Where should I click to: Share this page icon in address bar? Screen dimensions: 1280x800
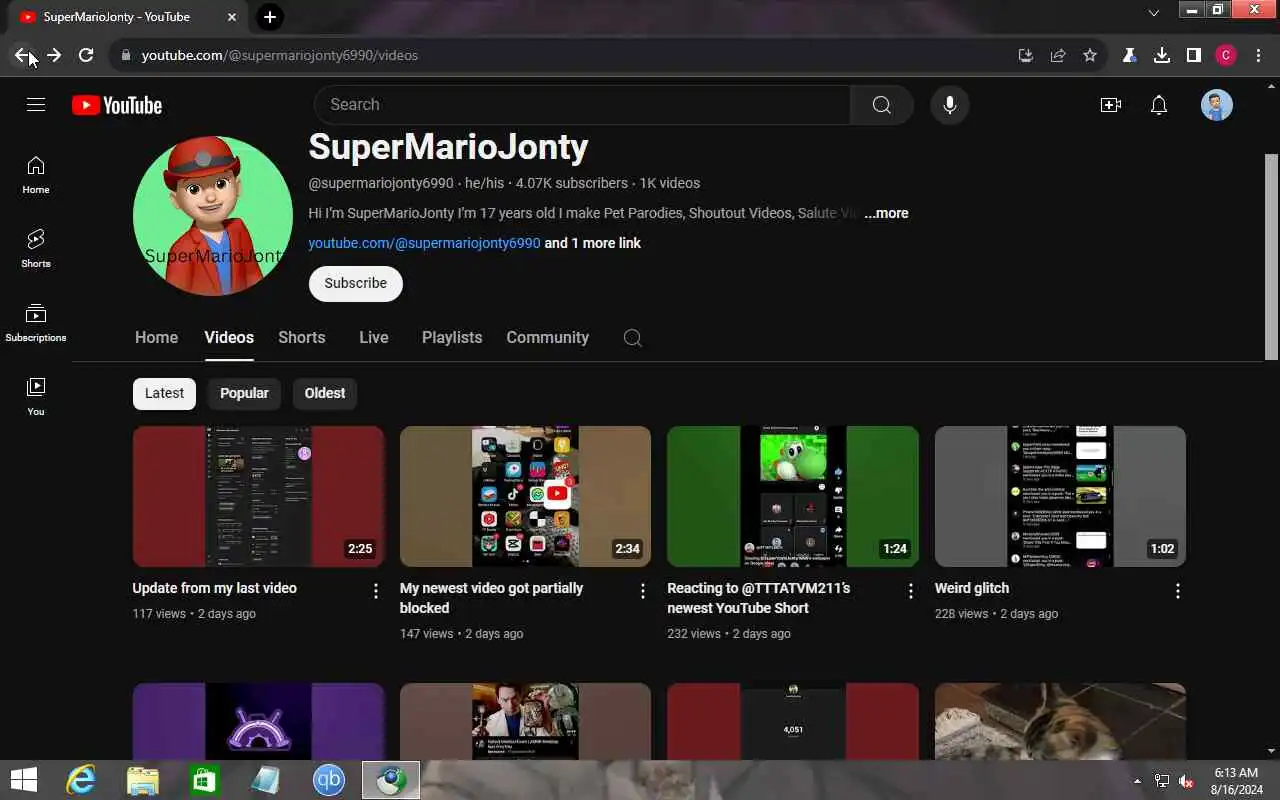(x=1058, y=55)
